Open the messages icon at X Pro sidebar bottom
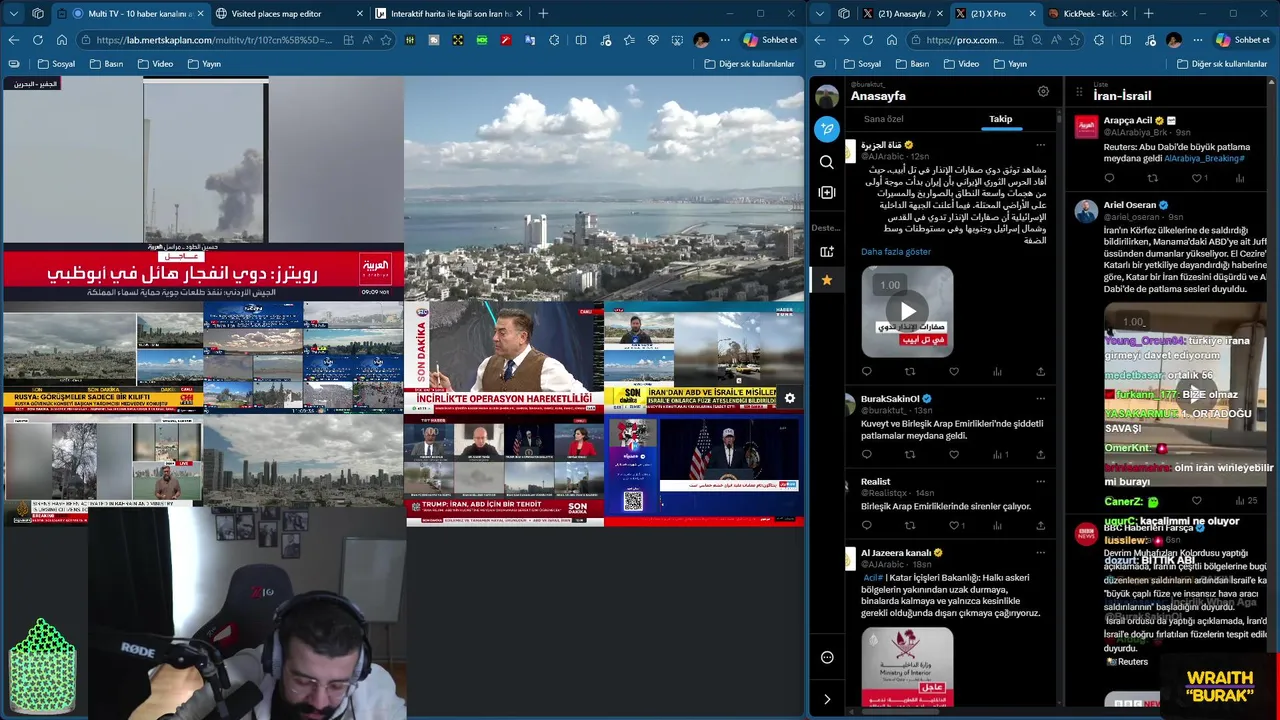 tap(827, 657)
